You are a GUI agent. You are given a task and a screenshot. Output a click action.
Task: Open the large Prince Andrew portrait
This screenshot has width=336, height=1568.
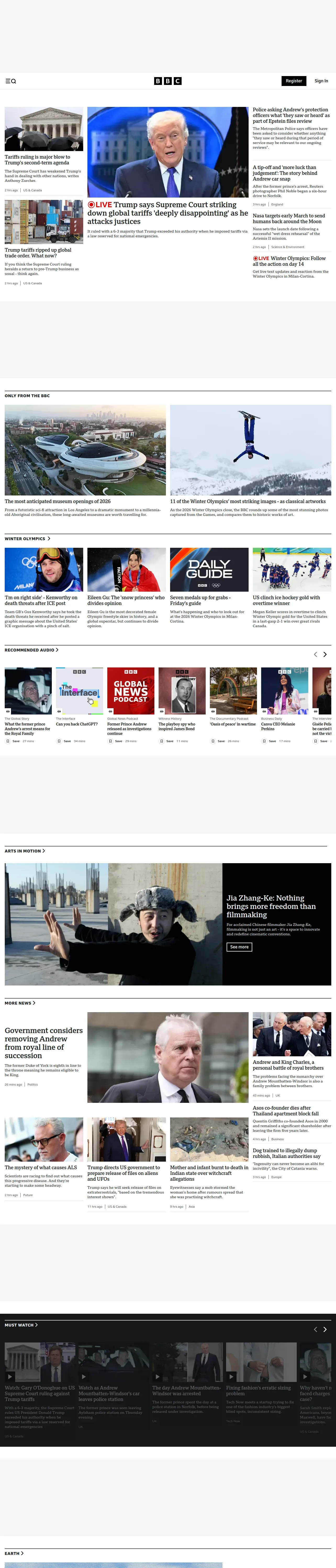tap(168, 1057)
